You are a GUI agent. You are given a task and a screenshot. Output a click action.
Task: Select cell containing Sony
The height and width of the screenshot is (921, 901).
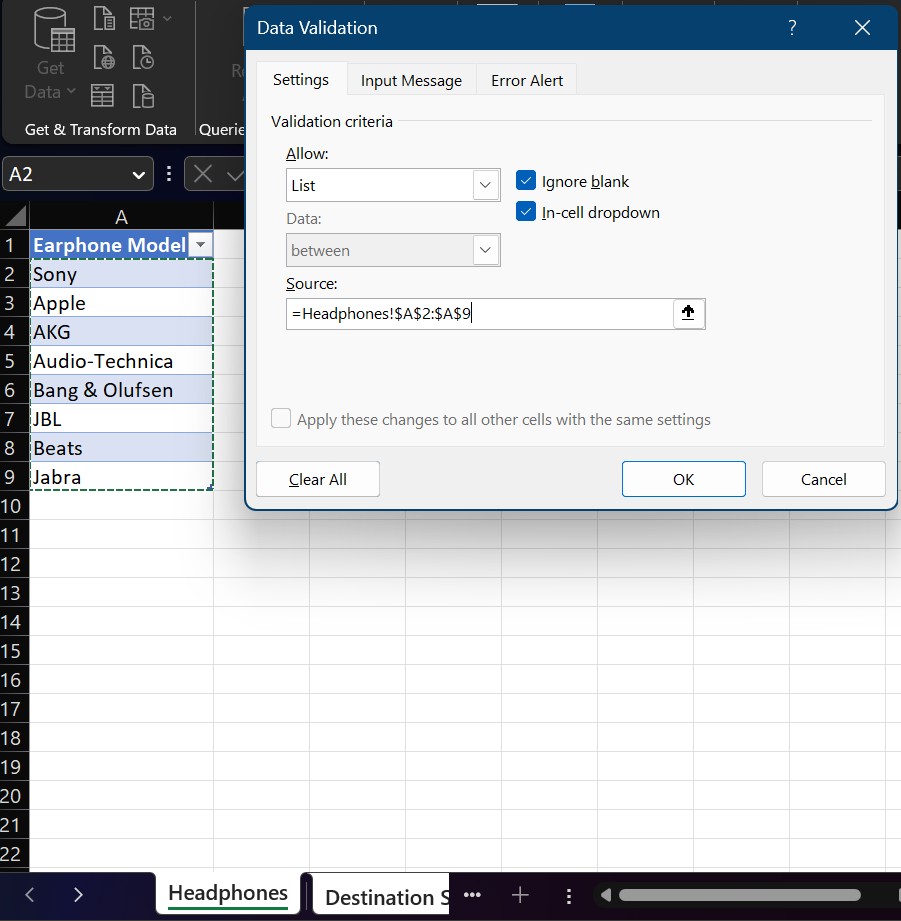tap(121, 274)
